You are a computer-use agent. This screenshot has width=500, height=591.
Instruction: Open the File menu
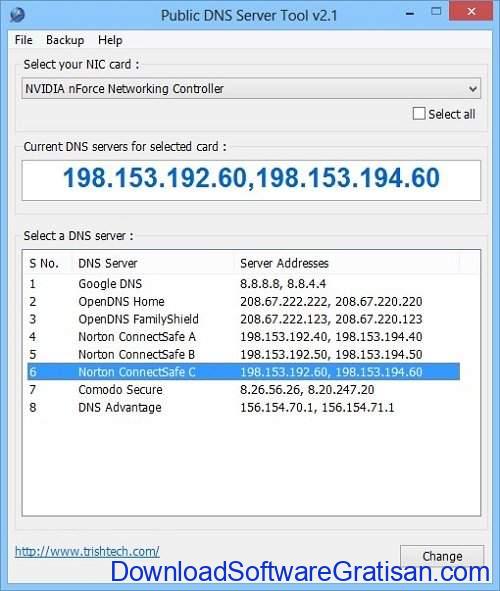pyautogui.click(x=23, y=40)
